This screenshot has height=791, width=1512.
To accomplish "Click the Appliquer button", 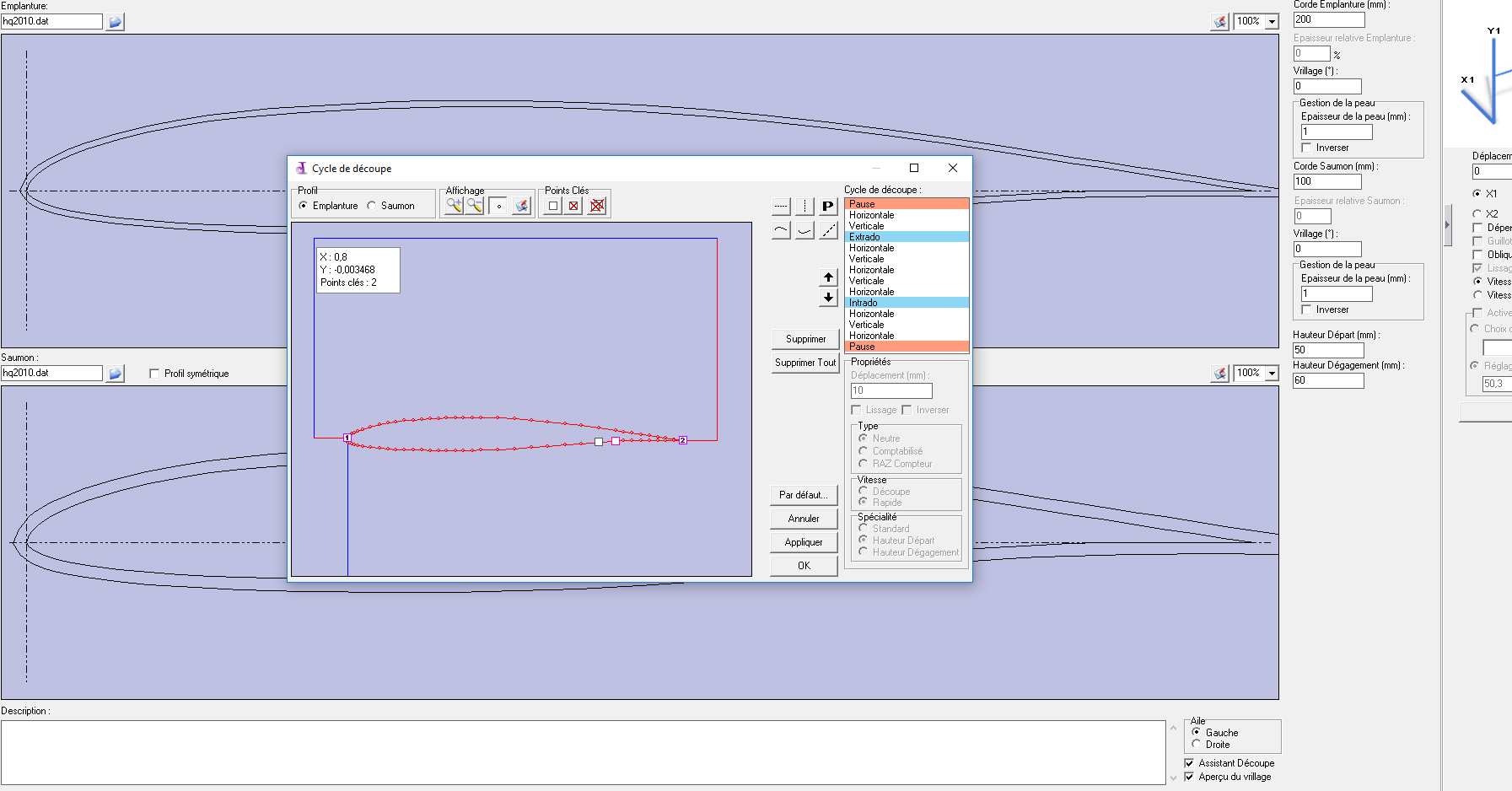I will click(x=804, y=542).
